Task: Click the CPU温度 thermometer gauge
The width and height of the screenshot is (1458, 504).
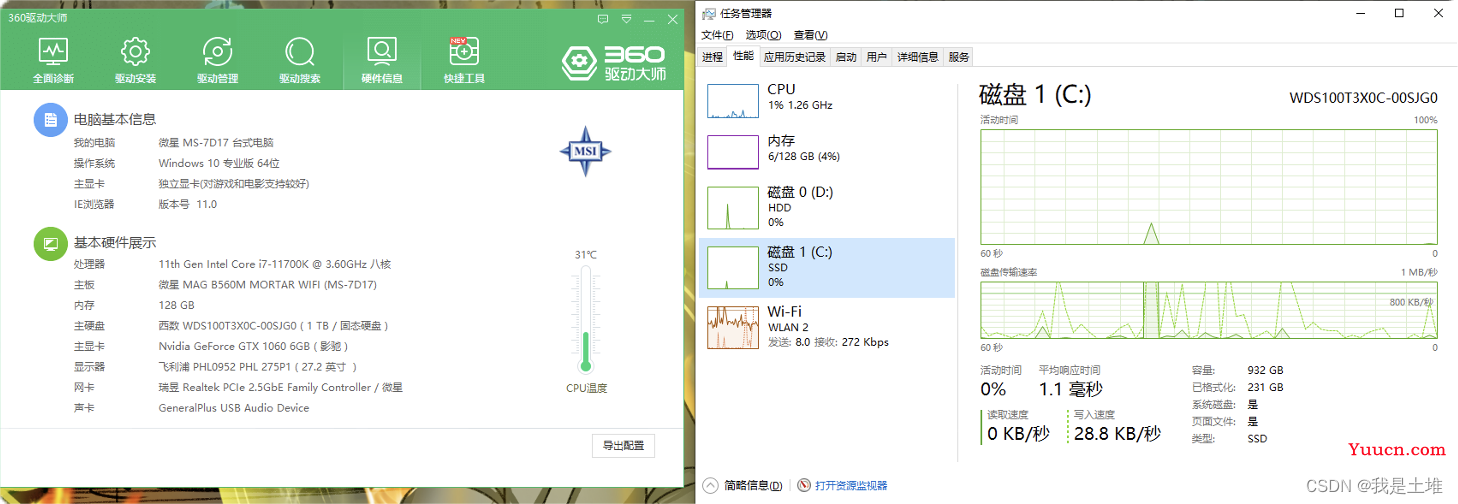Action: pos(586,318)
